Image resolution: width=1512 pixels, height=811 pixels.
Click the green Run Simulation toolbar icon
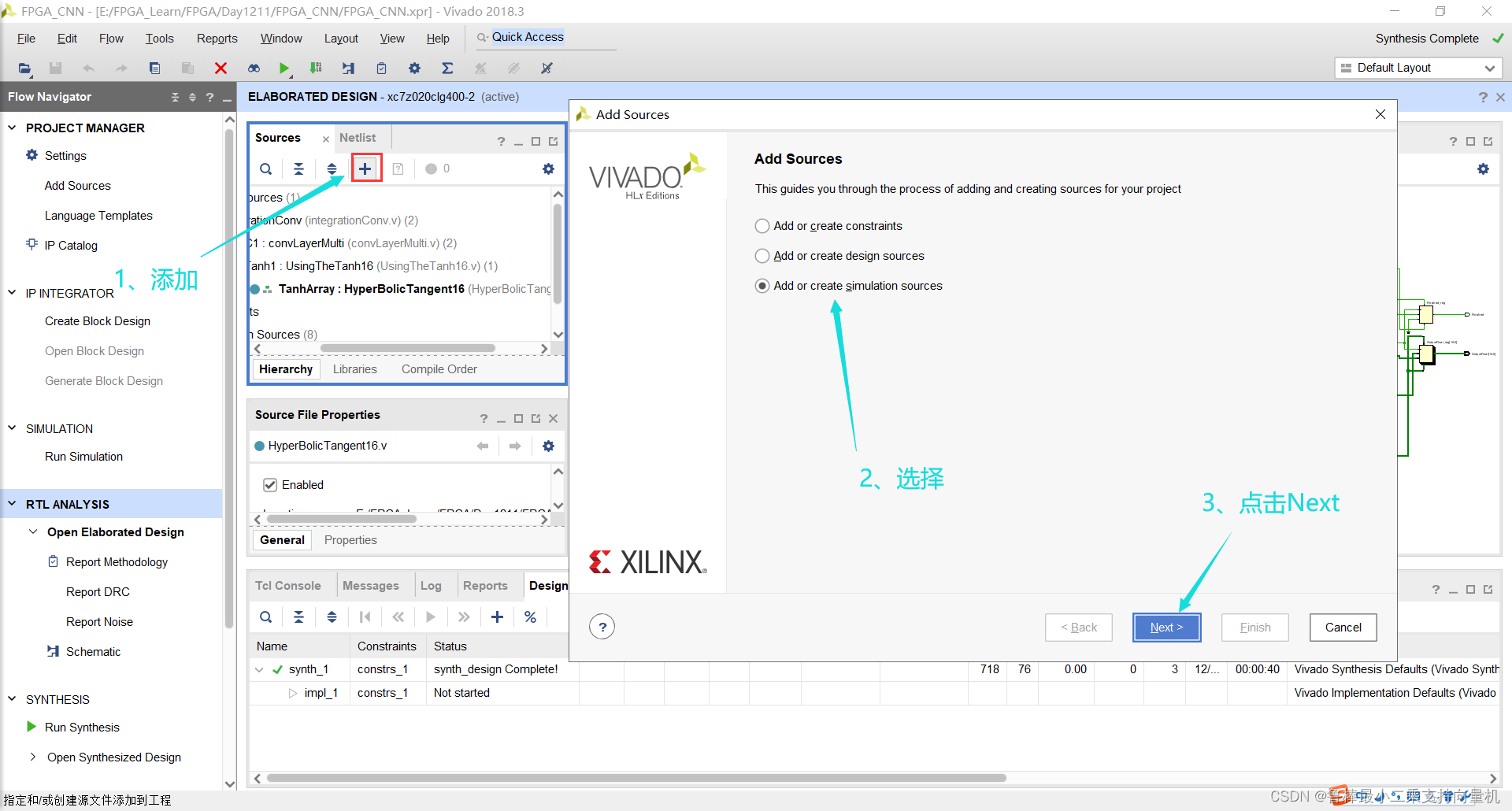(284, 69)
